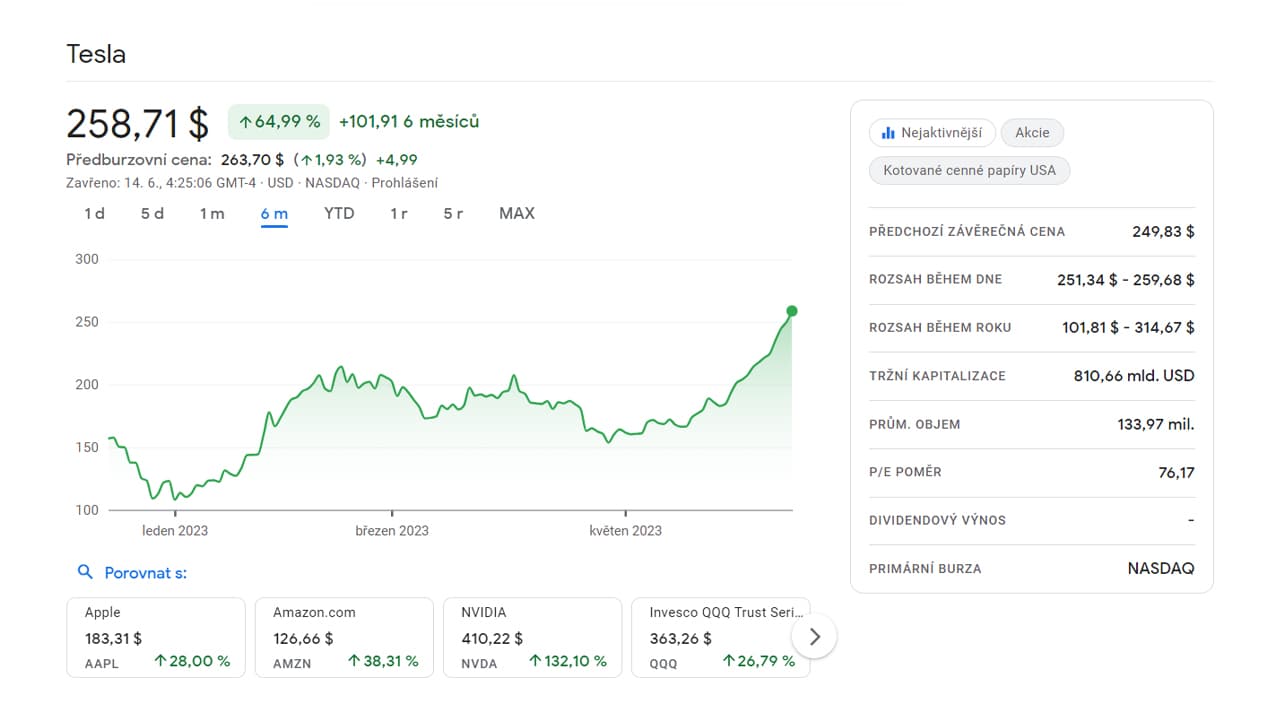The width and height of the screenshot is (1280, 720).
Task: Click the Porovnat s compare link
Action: [145, 573]
